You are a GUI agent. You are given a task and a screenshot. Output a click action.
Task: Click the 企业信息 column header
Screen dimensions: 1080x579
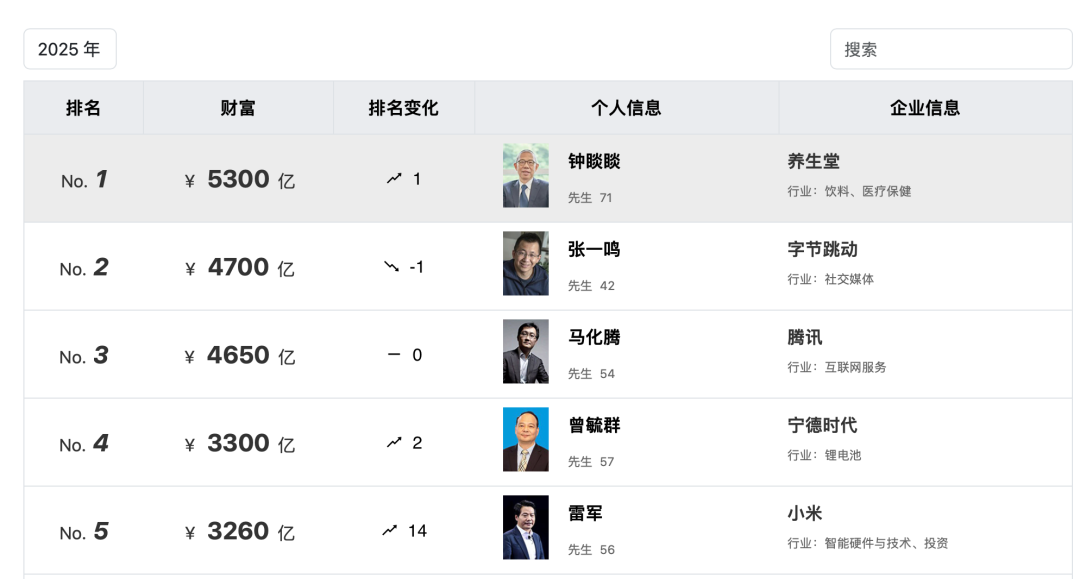tap(925, 108)
